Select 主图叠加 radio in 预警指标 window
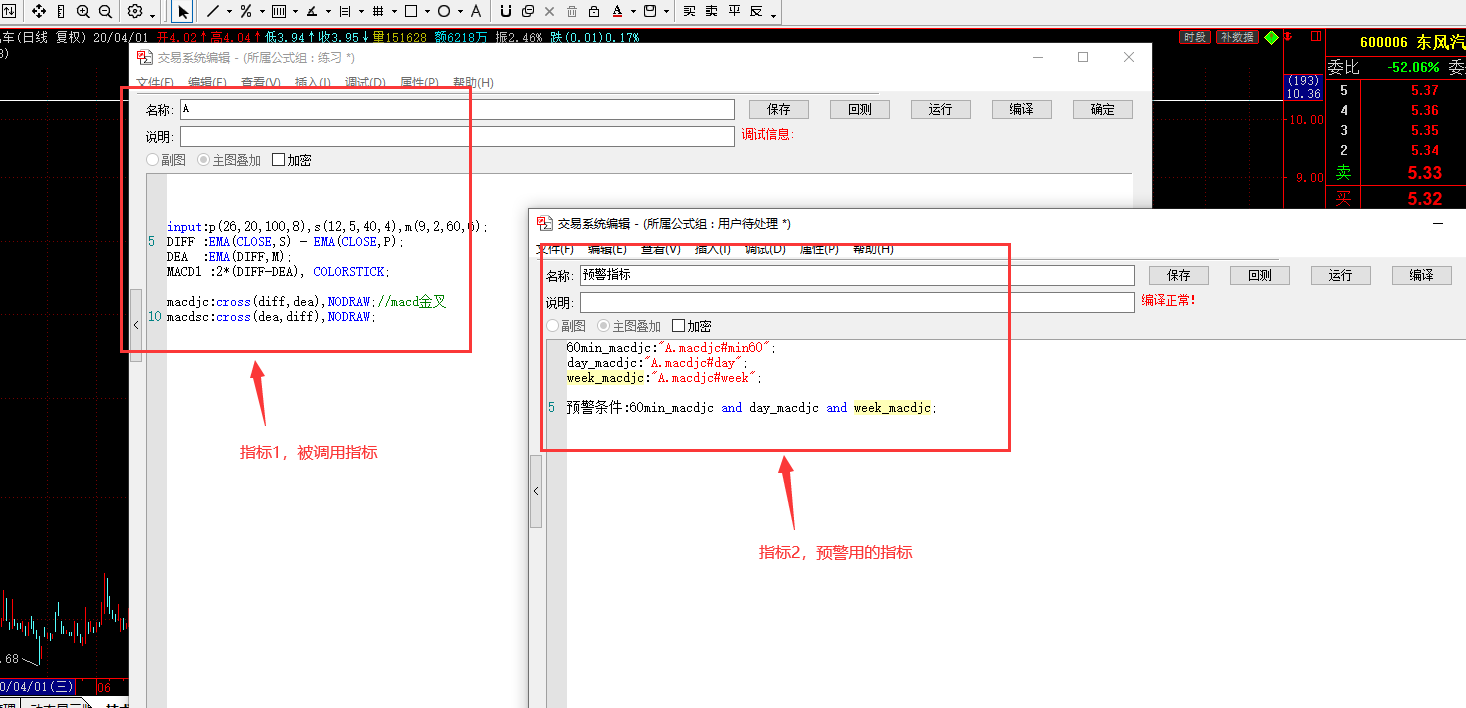 (603, 326)
